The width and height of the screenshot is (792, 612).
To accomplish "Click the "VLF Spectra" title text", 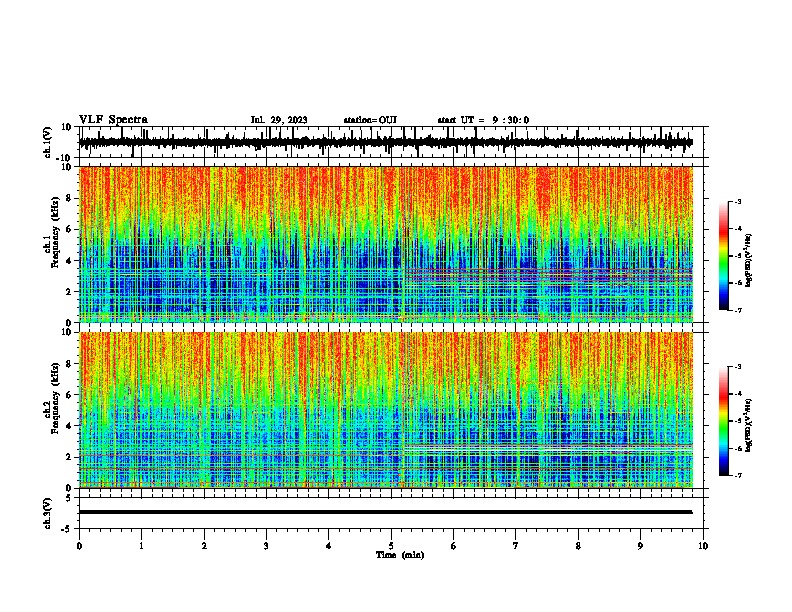I will (113, 120).
